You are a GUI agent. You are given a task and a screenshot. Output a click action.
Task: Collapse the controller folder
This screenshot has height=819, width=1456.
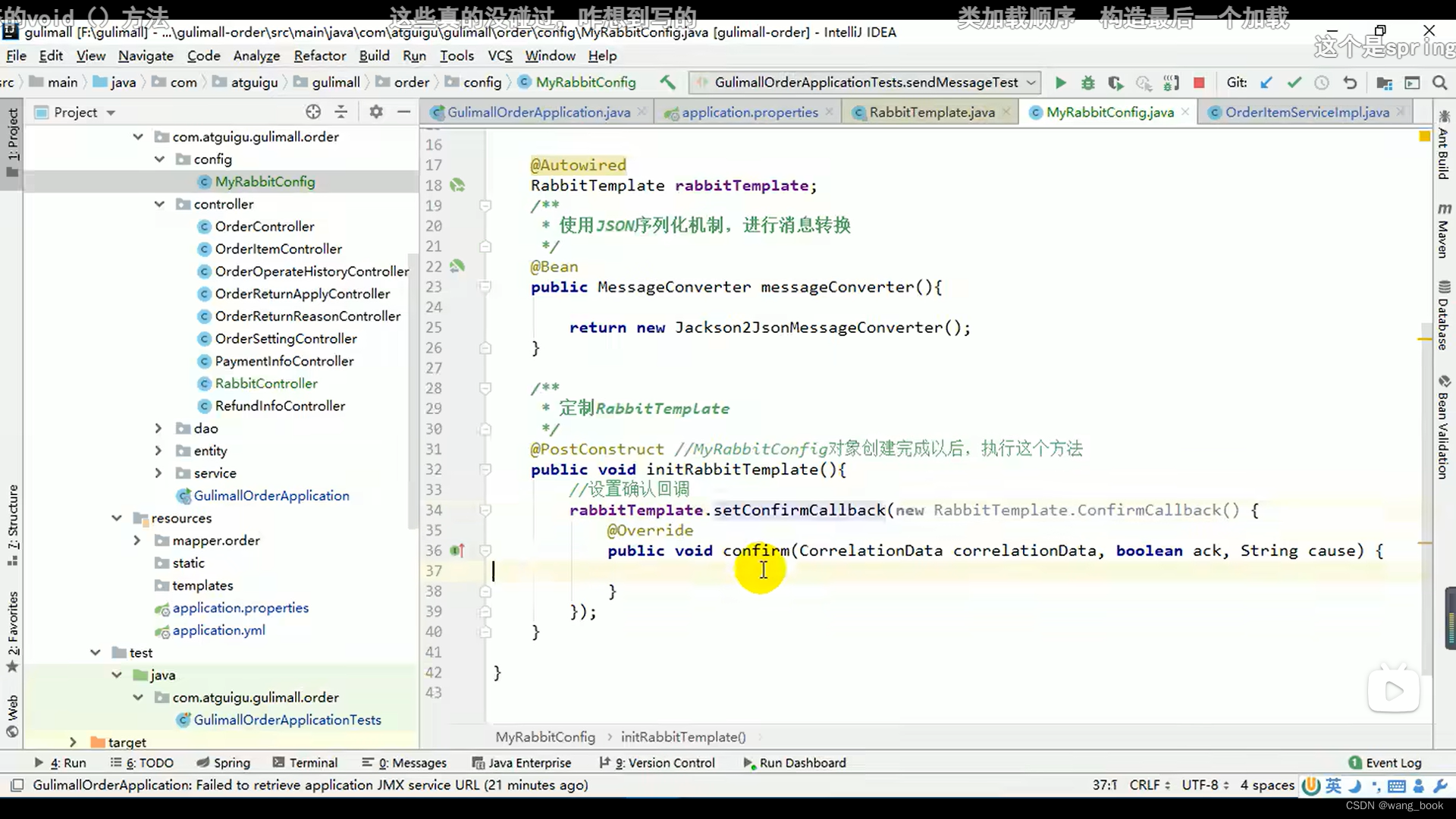pos(159,204)
